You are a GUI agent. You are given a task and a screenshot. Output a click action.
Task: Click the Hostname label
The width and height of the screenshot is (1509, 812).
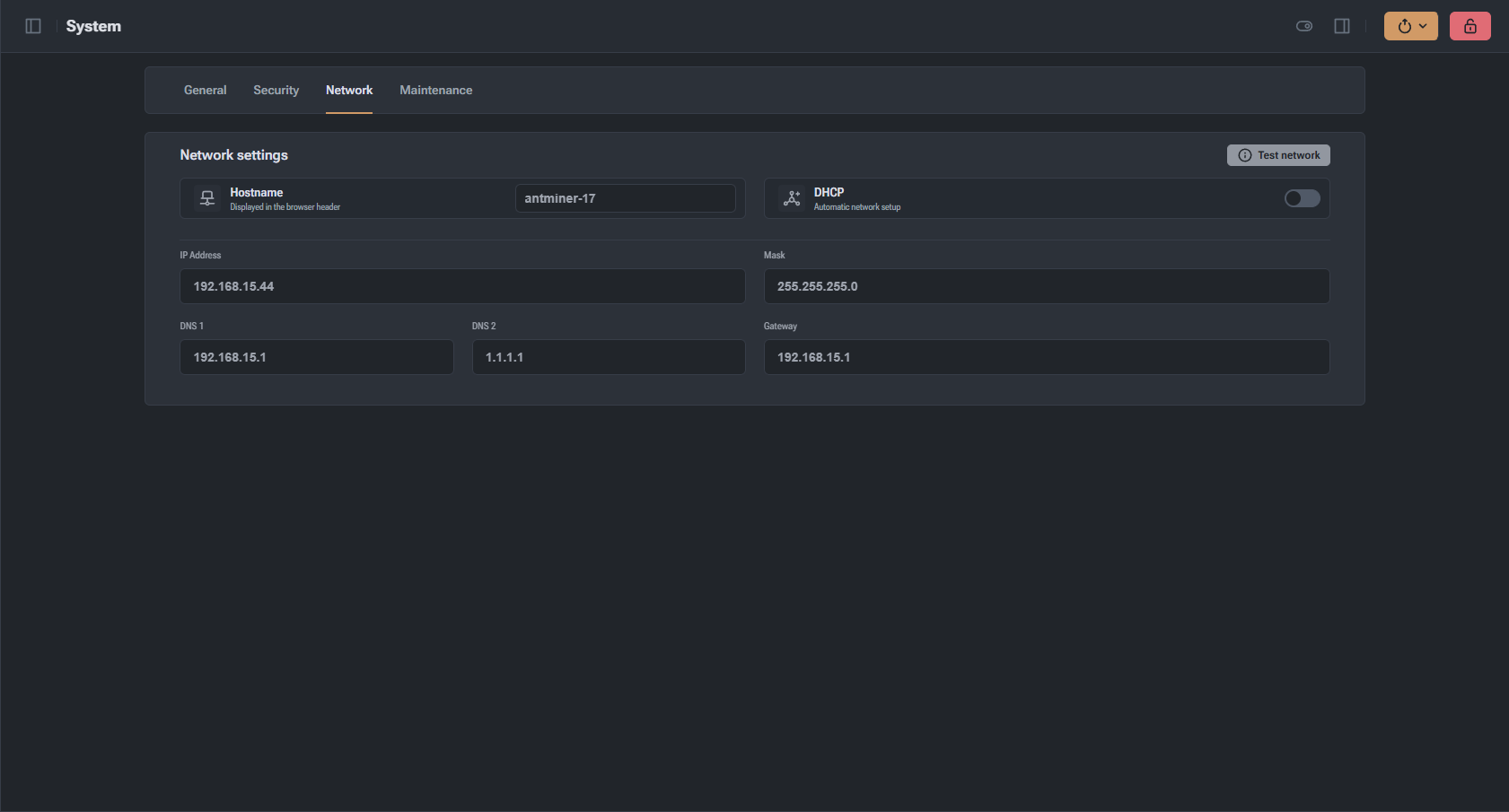pyautogui.click(x=256, y=192)
